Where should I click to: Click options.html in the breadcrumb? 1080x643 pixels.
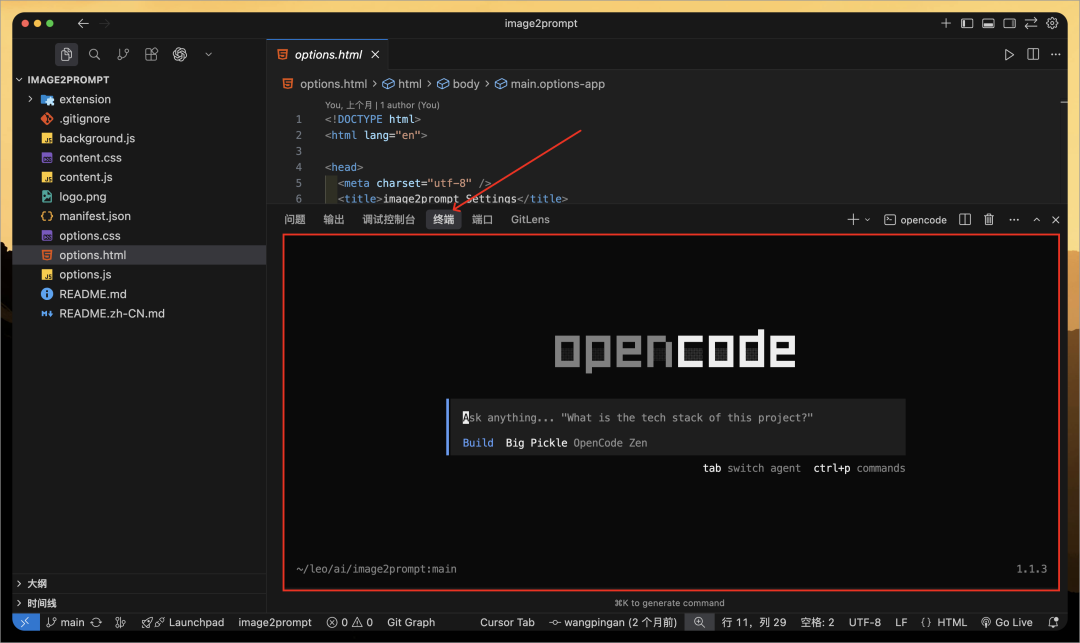[x=333, y=84]
